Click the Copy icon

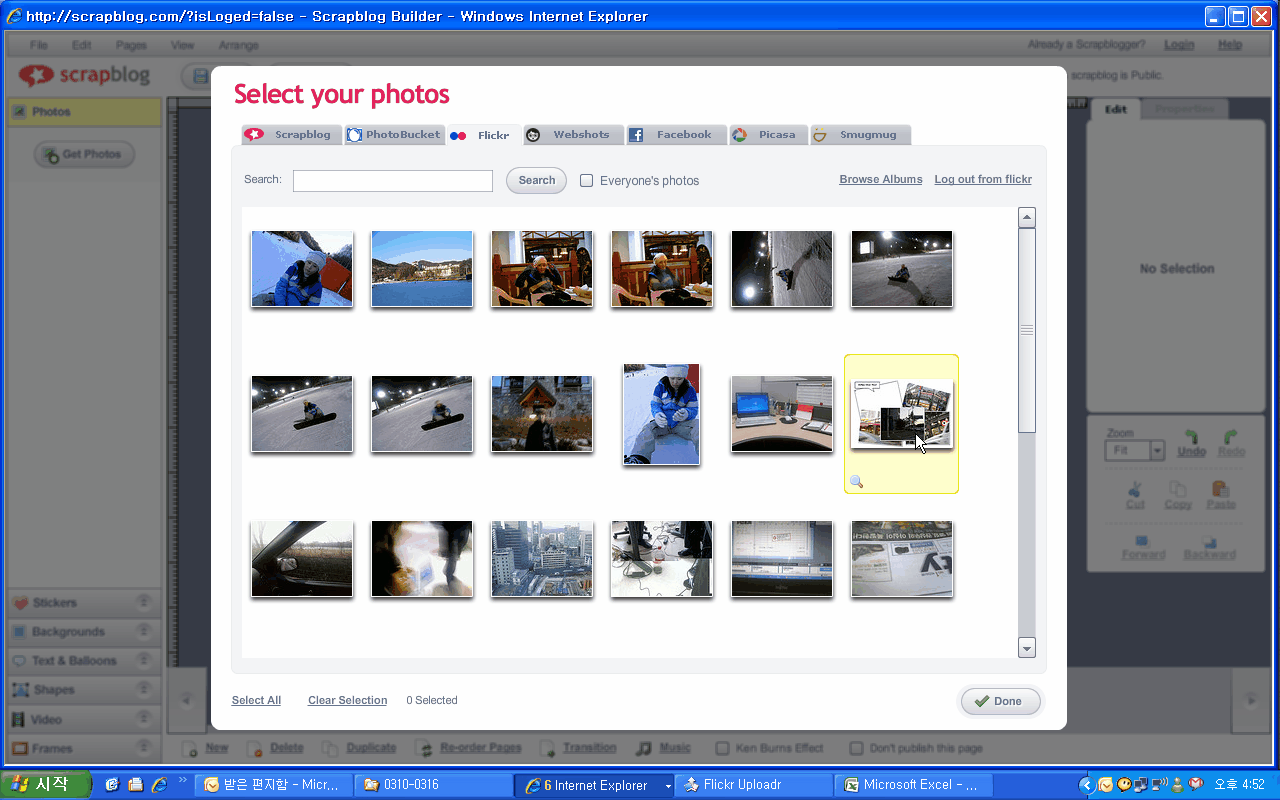tap(1178, 489)
